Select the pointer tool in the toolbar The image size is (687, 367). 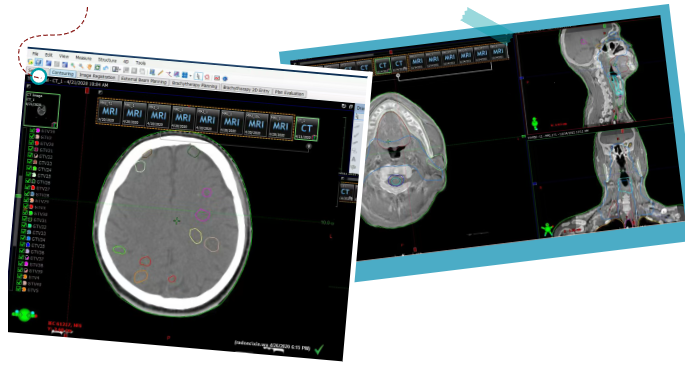(198, 76)
